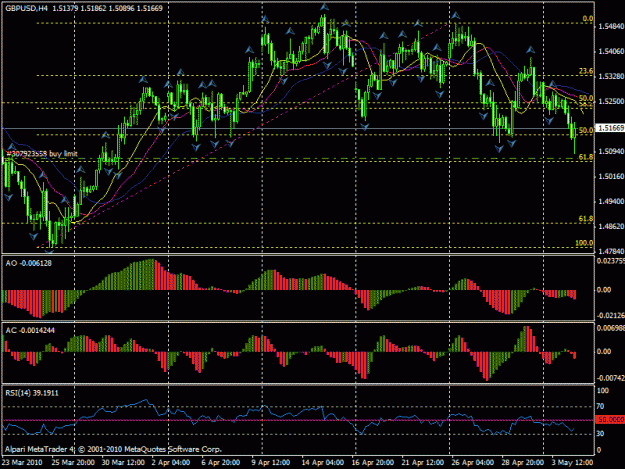Click the 1.50940 price axis label

(x=611, y=151)
